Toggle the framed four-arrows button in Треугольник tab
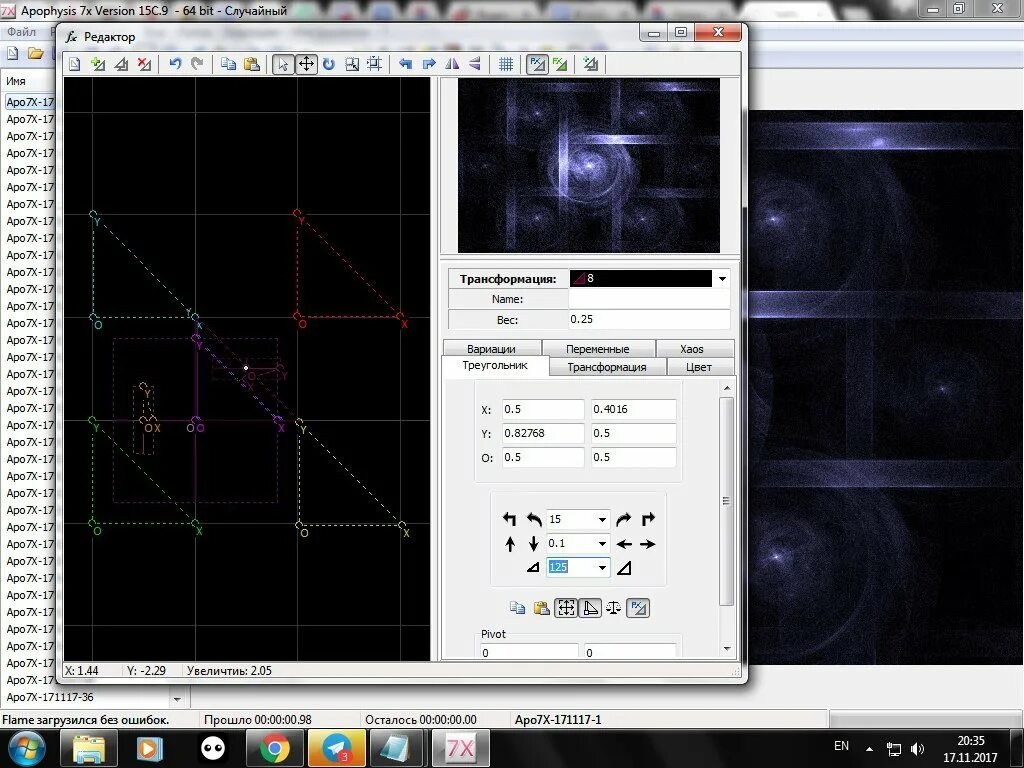This screenshot has height=768, width=1024. click(566, 608)
